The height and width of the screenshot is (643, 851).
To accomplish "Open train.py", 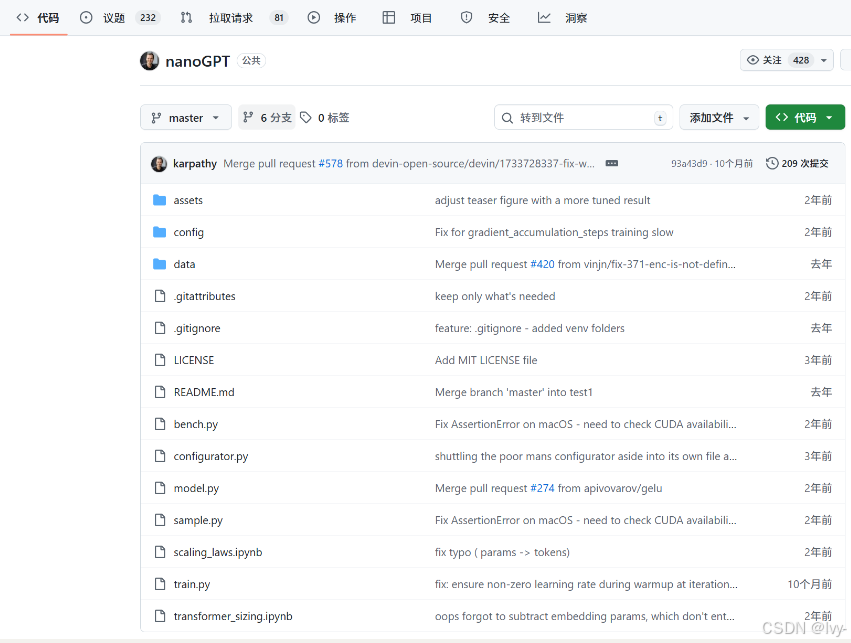I will 192,584.
